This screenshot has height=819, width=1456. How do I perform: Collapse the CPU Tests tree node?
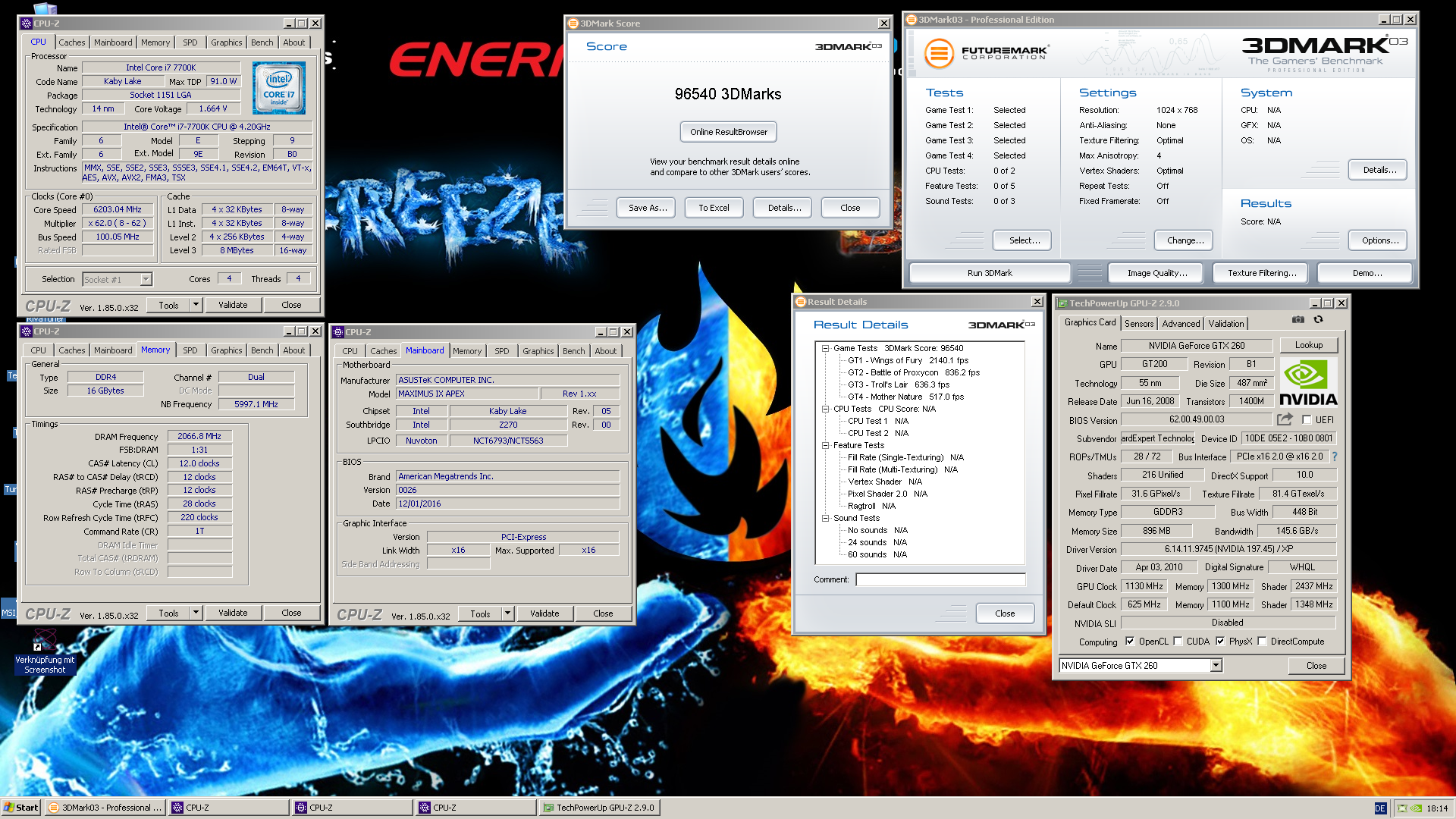click(825, 409)
